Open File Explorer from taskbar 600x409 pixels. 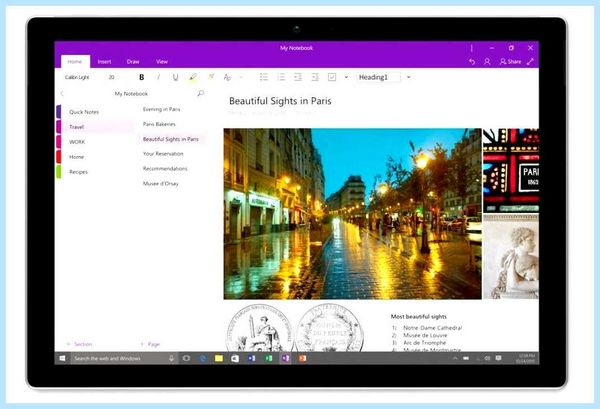219,358
